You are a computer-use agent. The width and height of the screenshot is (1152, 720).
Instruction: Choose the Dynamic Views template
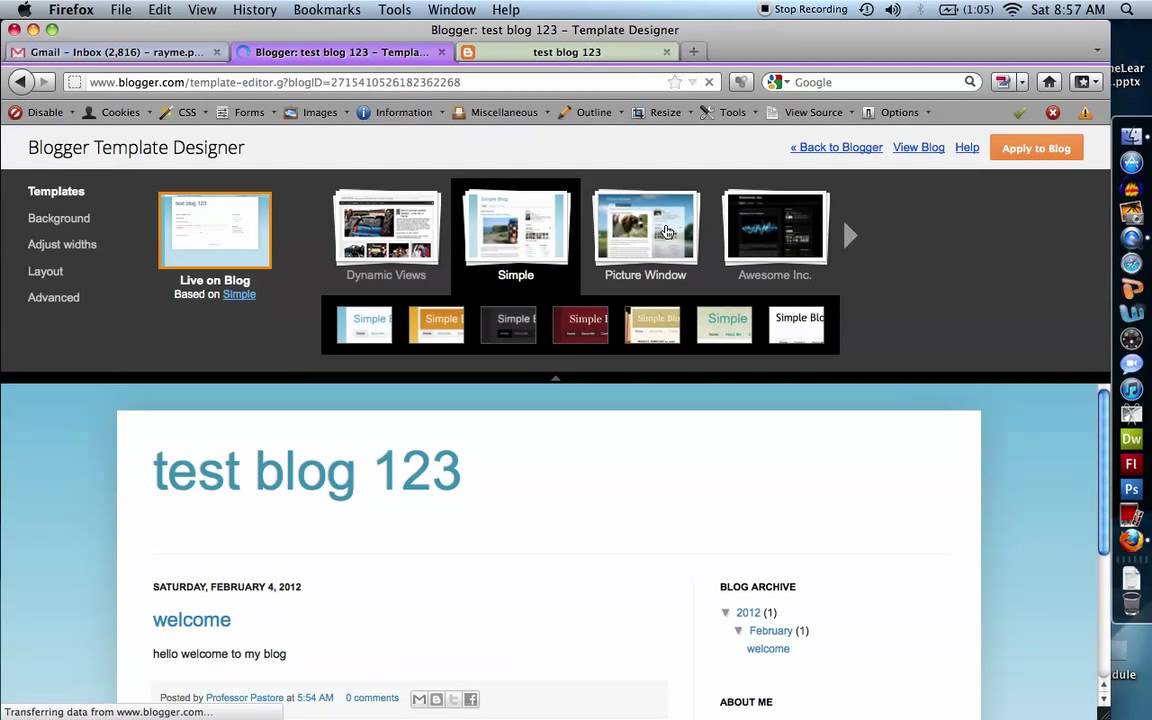coord(386,237)
